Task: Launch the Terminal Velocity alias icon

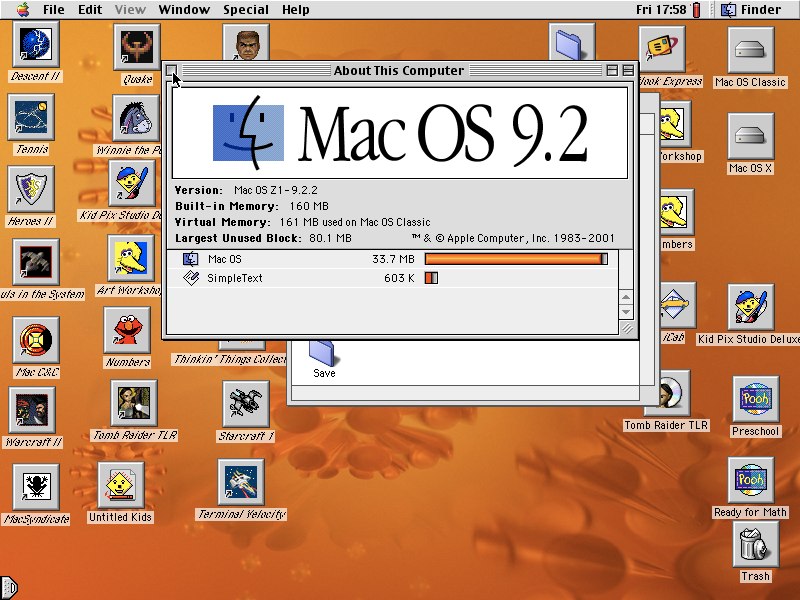Action: pyautogui.click(x=241, y=482)
